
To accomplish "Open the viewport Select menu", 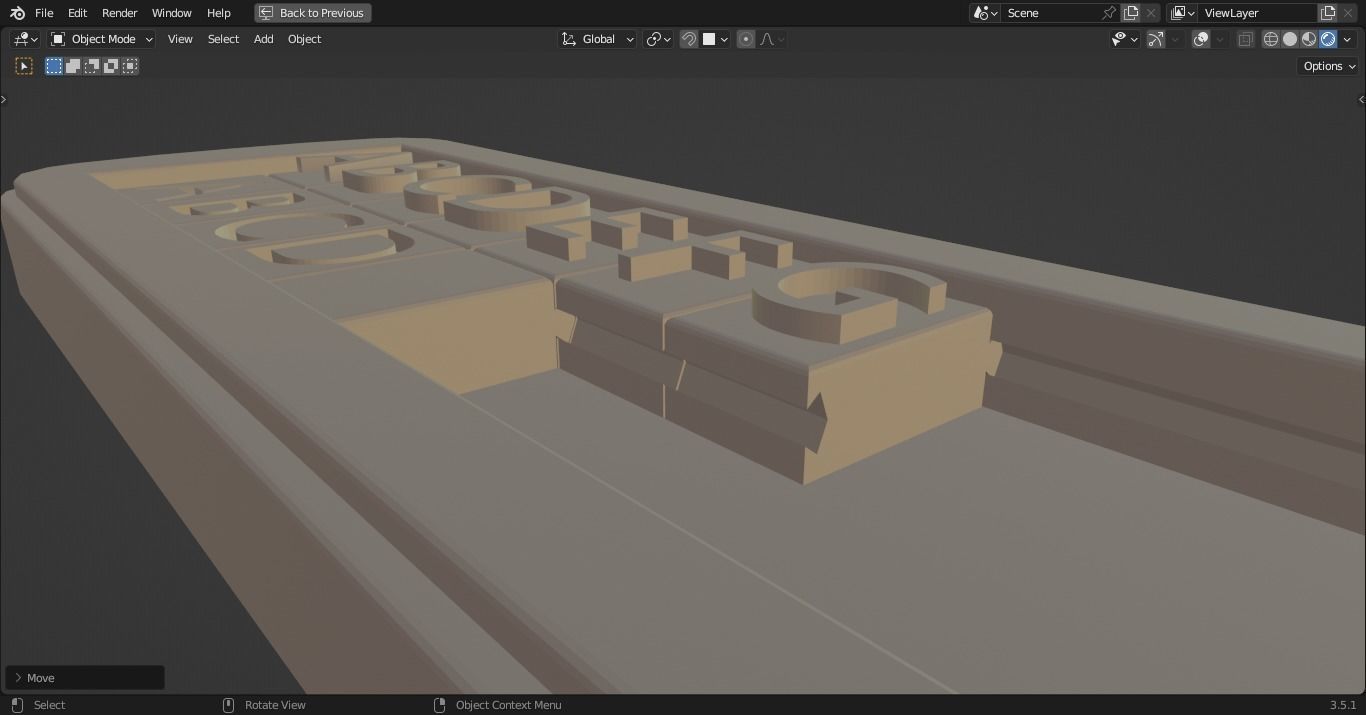I will [x=223, y=39].
